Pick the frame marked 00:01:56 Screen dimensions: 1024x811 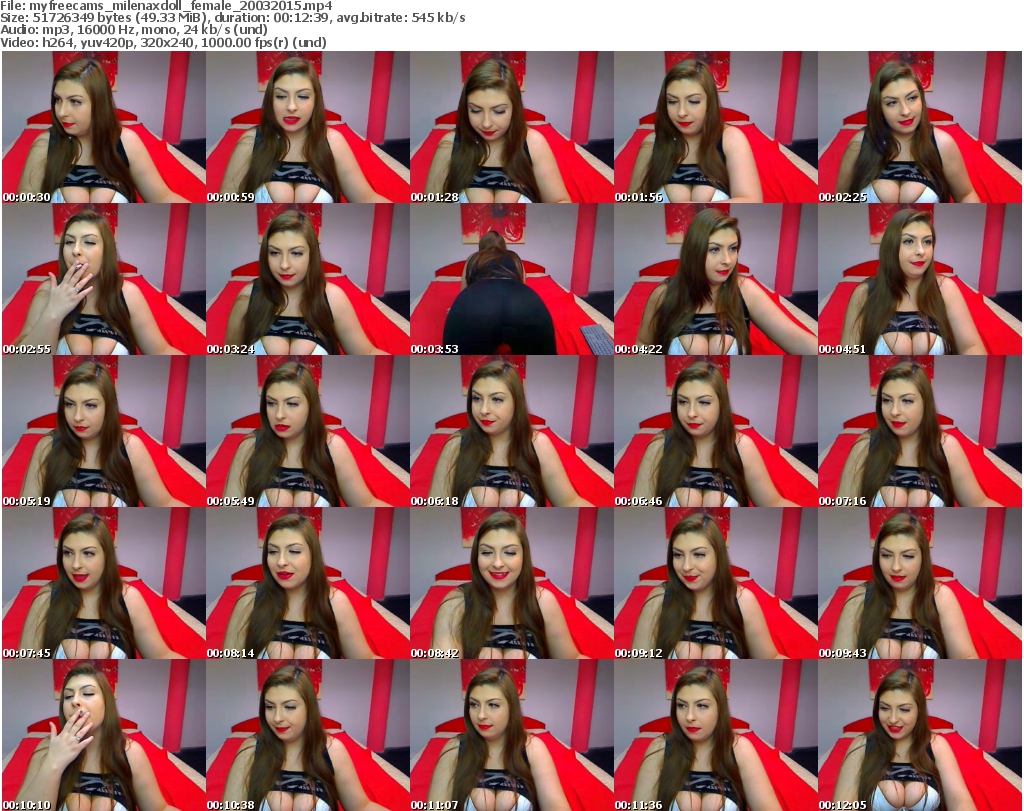point(716,127)
